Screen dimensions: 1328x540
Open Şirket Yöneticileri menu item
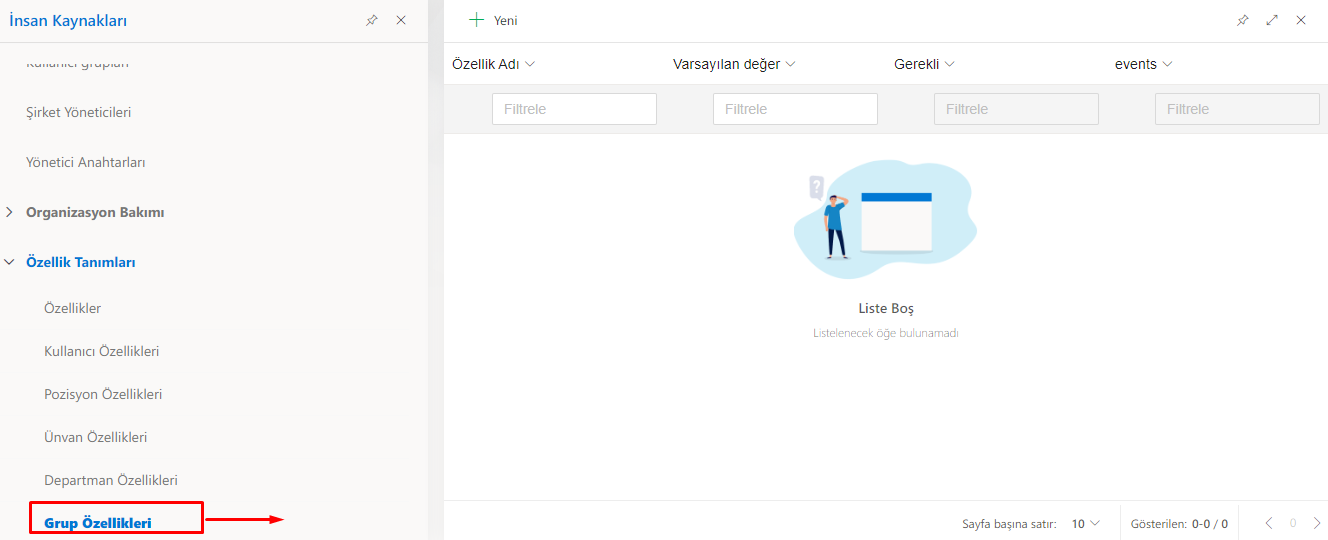click(78, 112)
